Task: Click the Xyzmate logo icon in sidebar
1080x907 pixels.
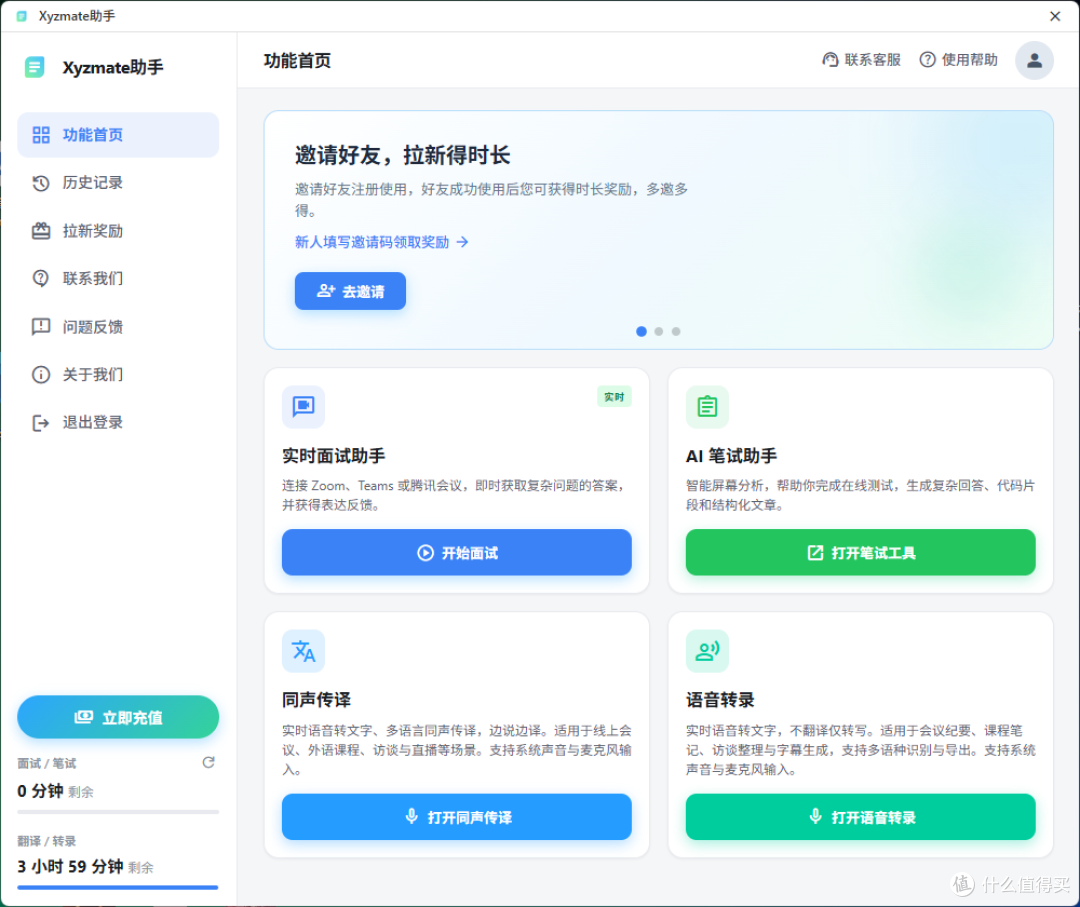Action: point(34,67)
